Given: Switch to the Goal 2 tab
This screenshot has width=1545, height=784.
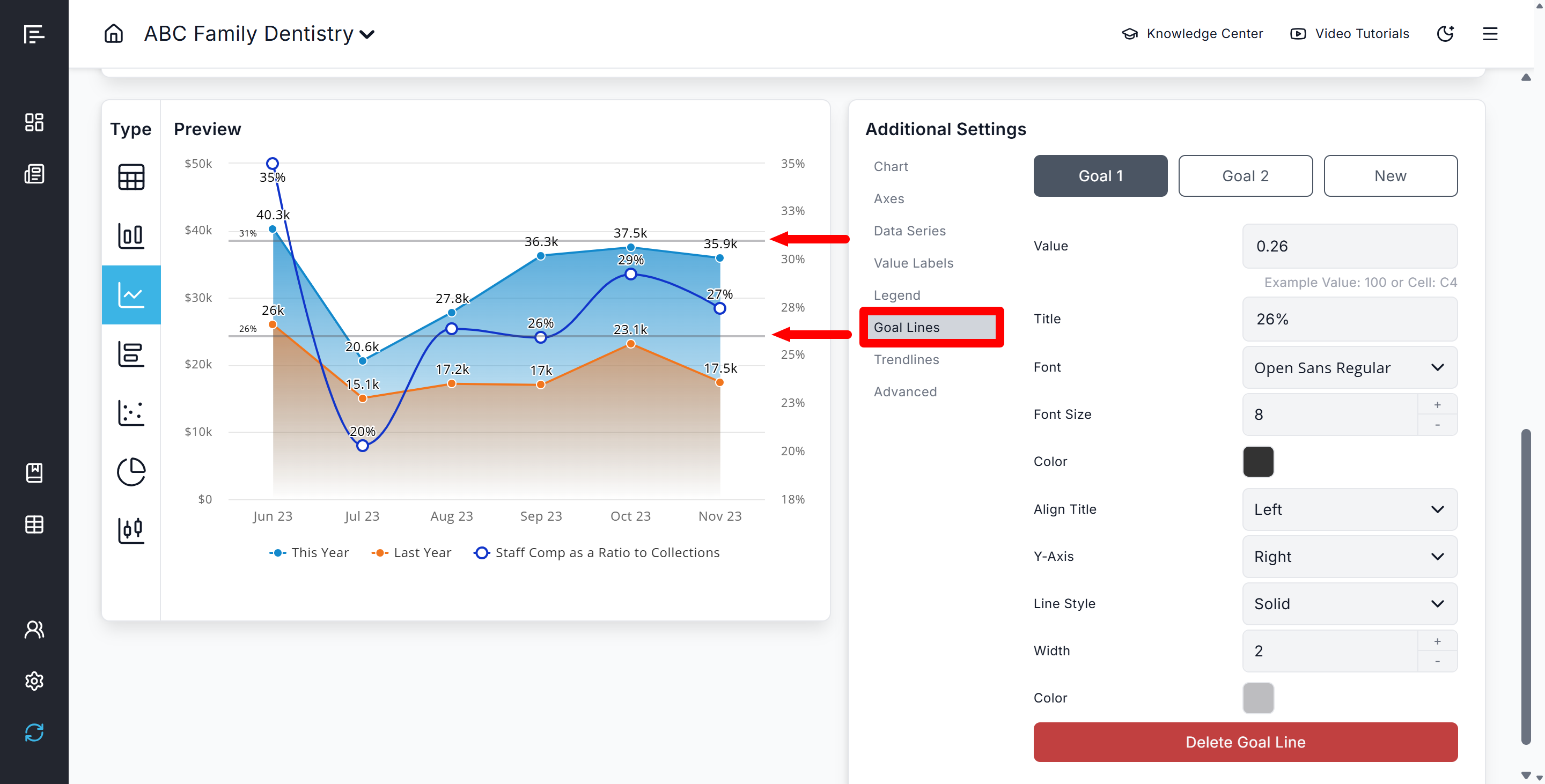Looking at the screenshot, I should tap(1245, 175).
